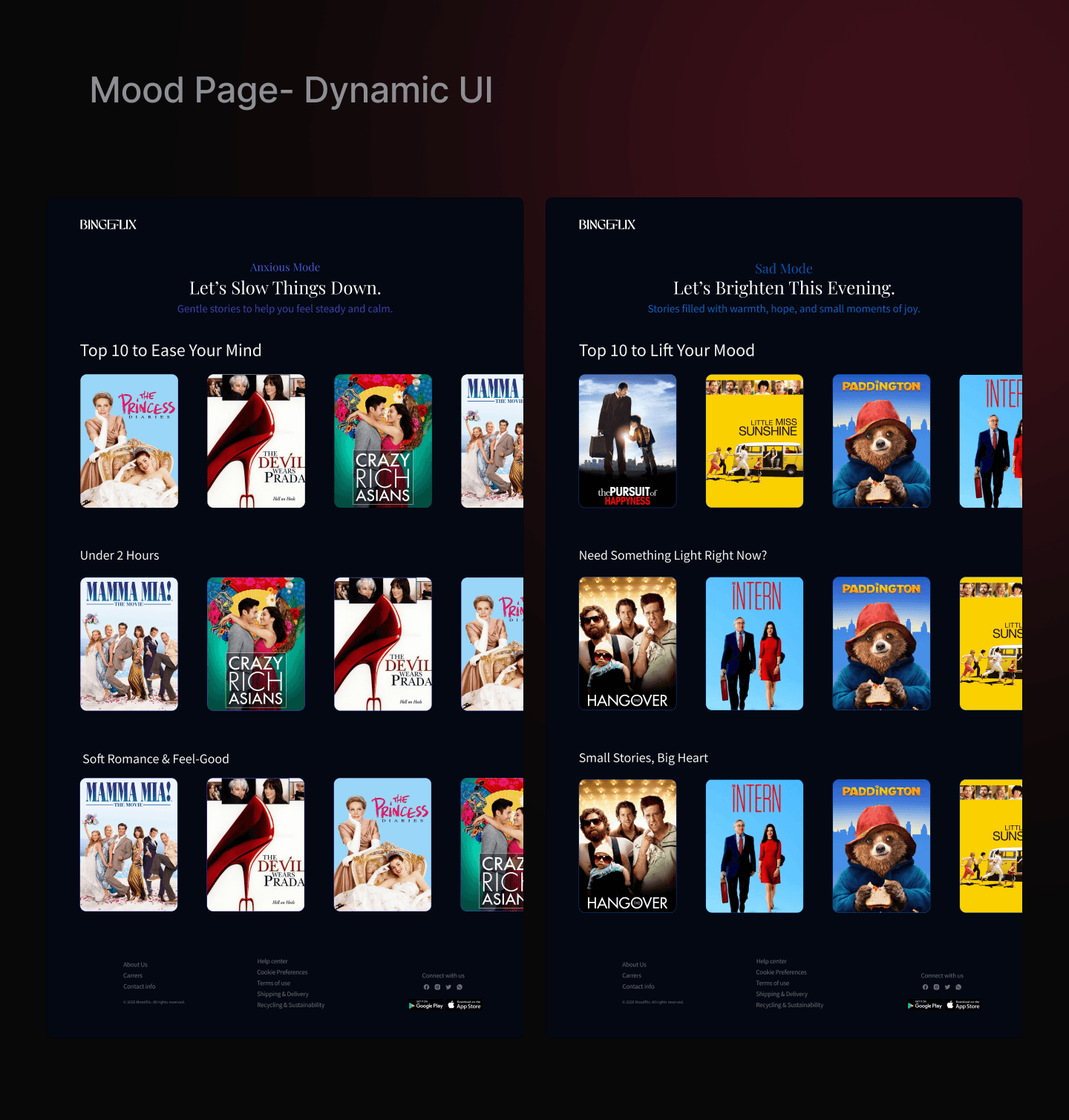
Task: Click App Store badge in Anxious Mode footer
Action: coord(465,1005)
